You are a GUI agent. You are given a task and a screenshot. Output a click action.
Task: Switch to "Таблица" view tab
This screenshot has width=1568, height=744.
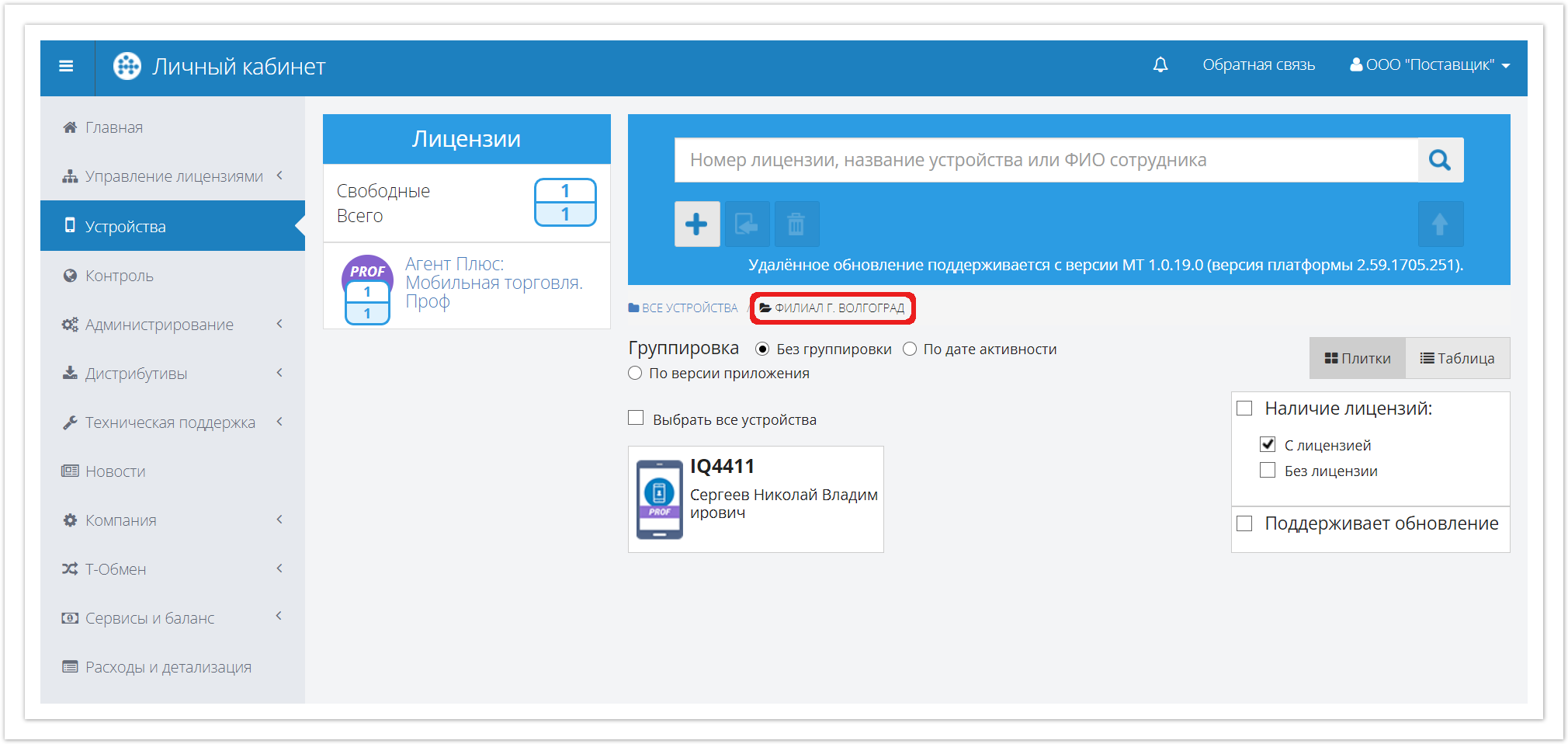pyautogui.click(x=1457, y=358)
